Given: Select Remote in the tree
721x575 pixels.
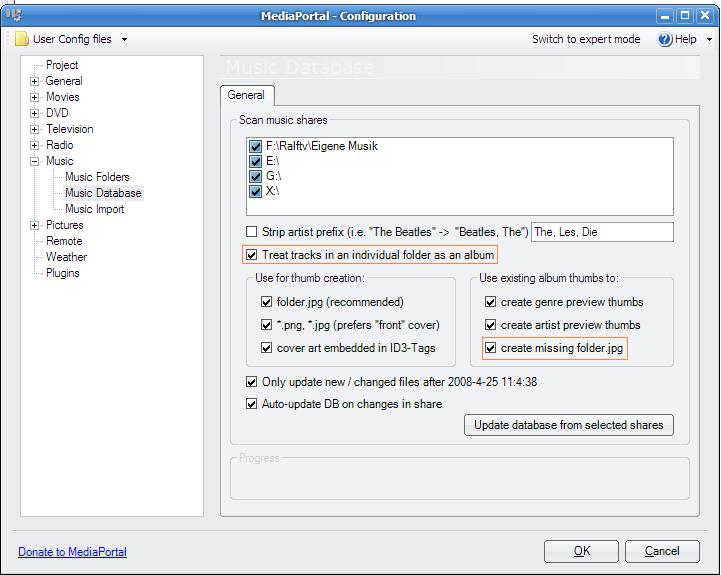Looking at the screenshot, I should 64,241.
